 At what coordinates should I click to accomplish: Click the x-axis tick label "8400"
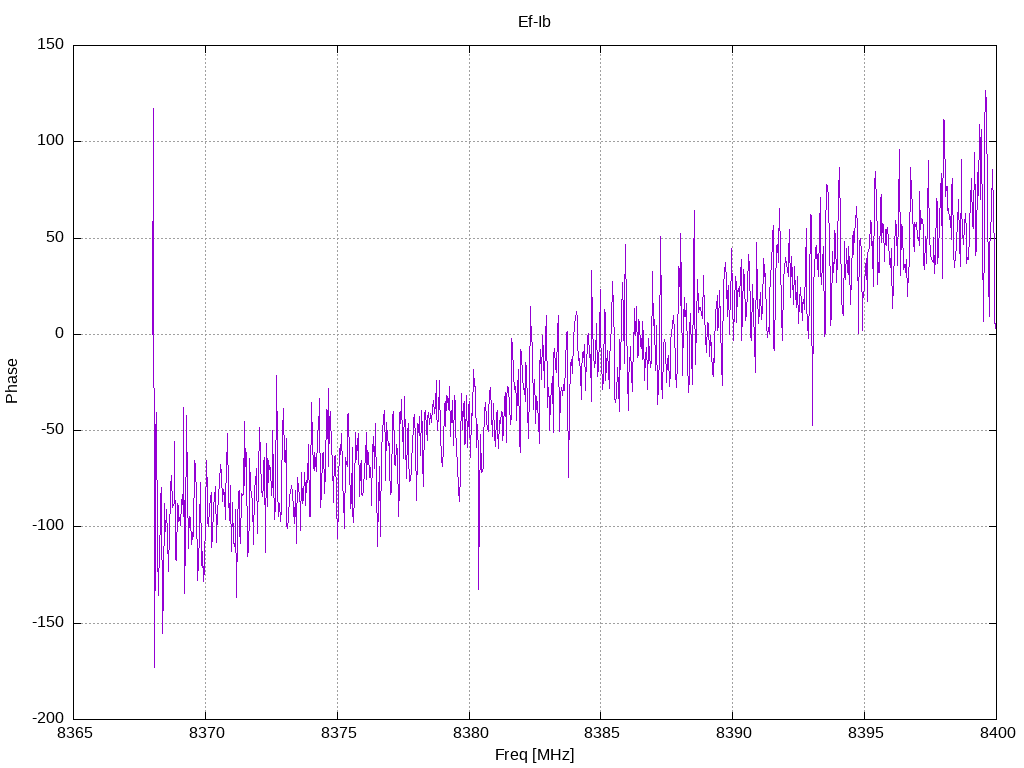pos(997,733)
